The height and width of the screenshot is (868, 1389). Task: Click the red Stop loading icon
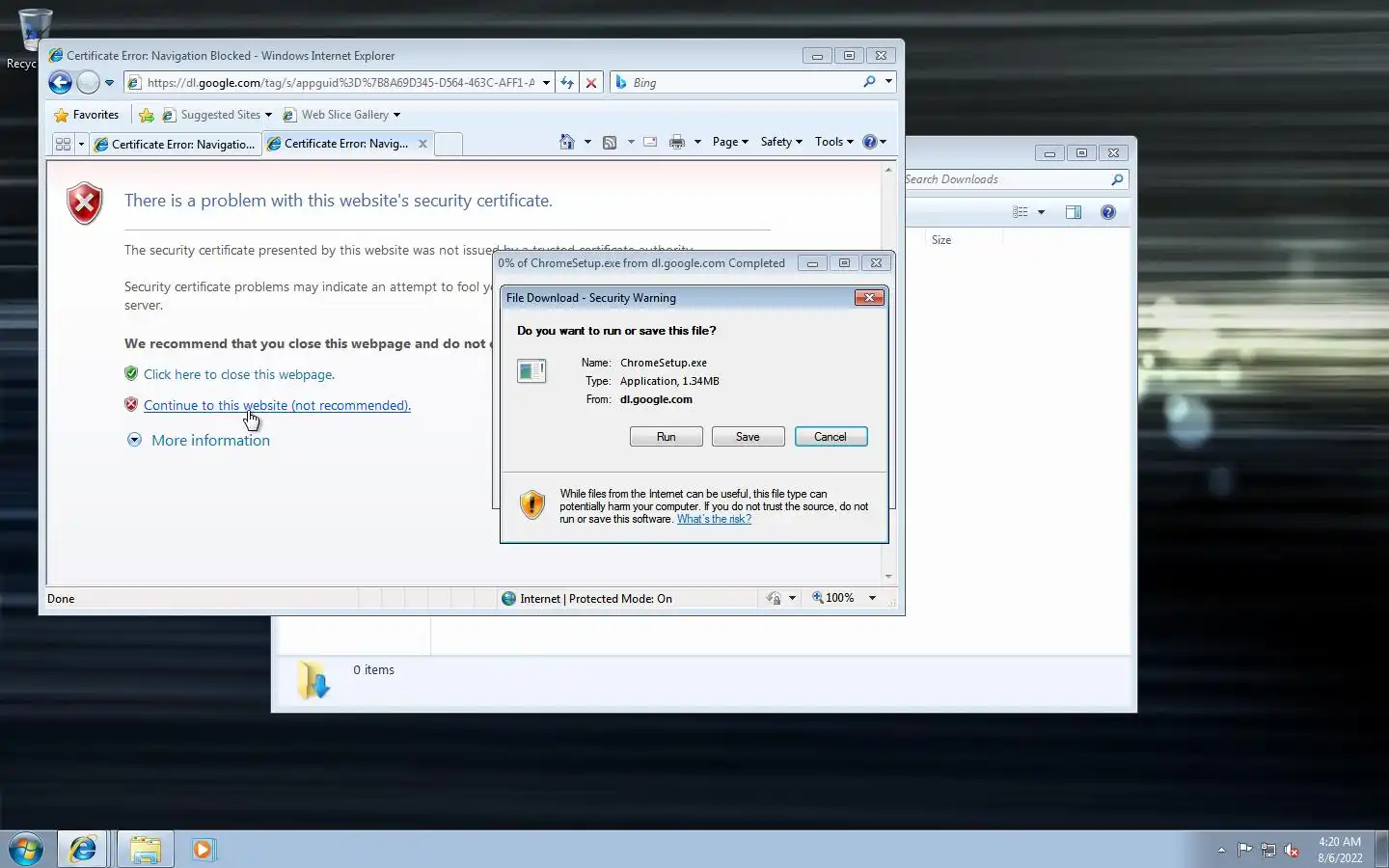click(591, 83)
